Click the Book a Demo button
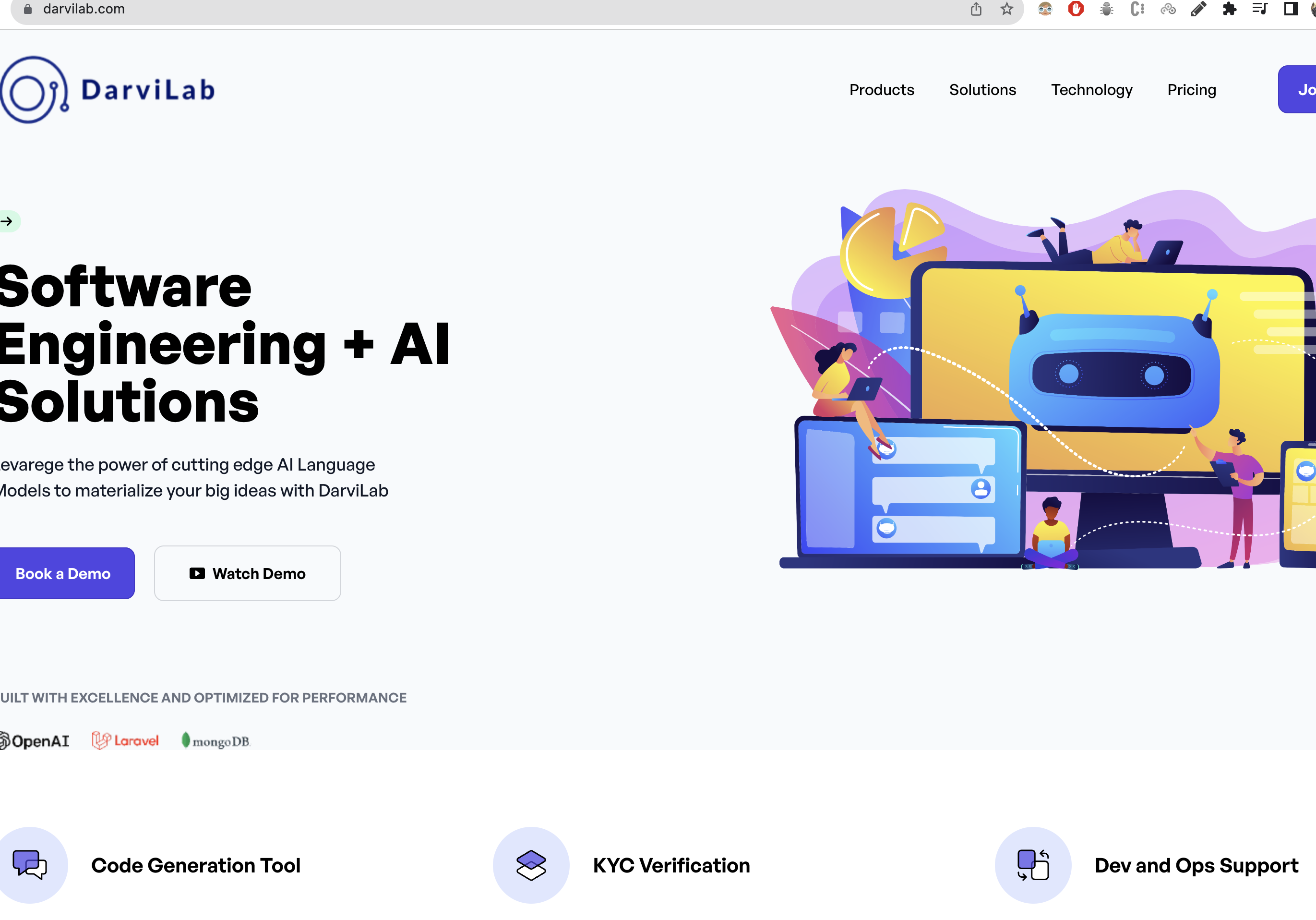The width and height of the screenshot is (1316, 920). (x=63, y=573)
